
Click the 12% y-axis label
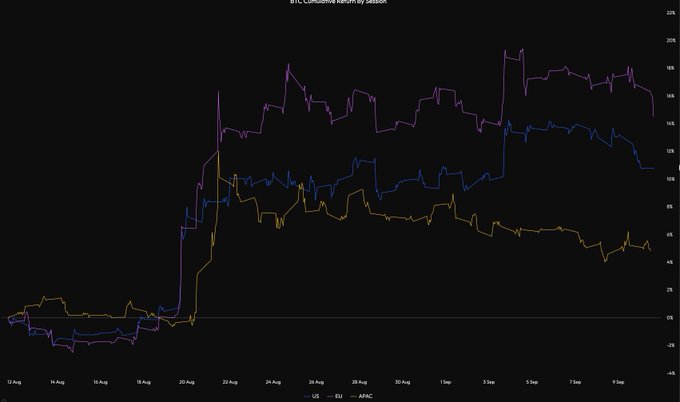671,151
